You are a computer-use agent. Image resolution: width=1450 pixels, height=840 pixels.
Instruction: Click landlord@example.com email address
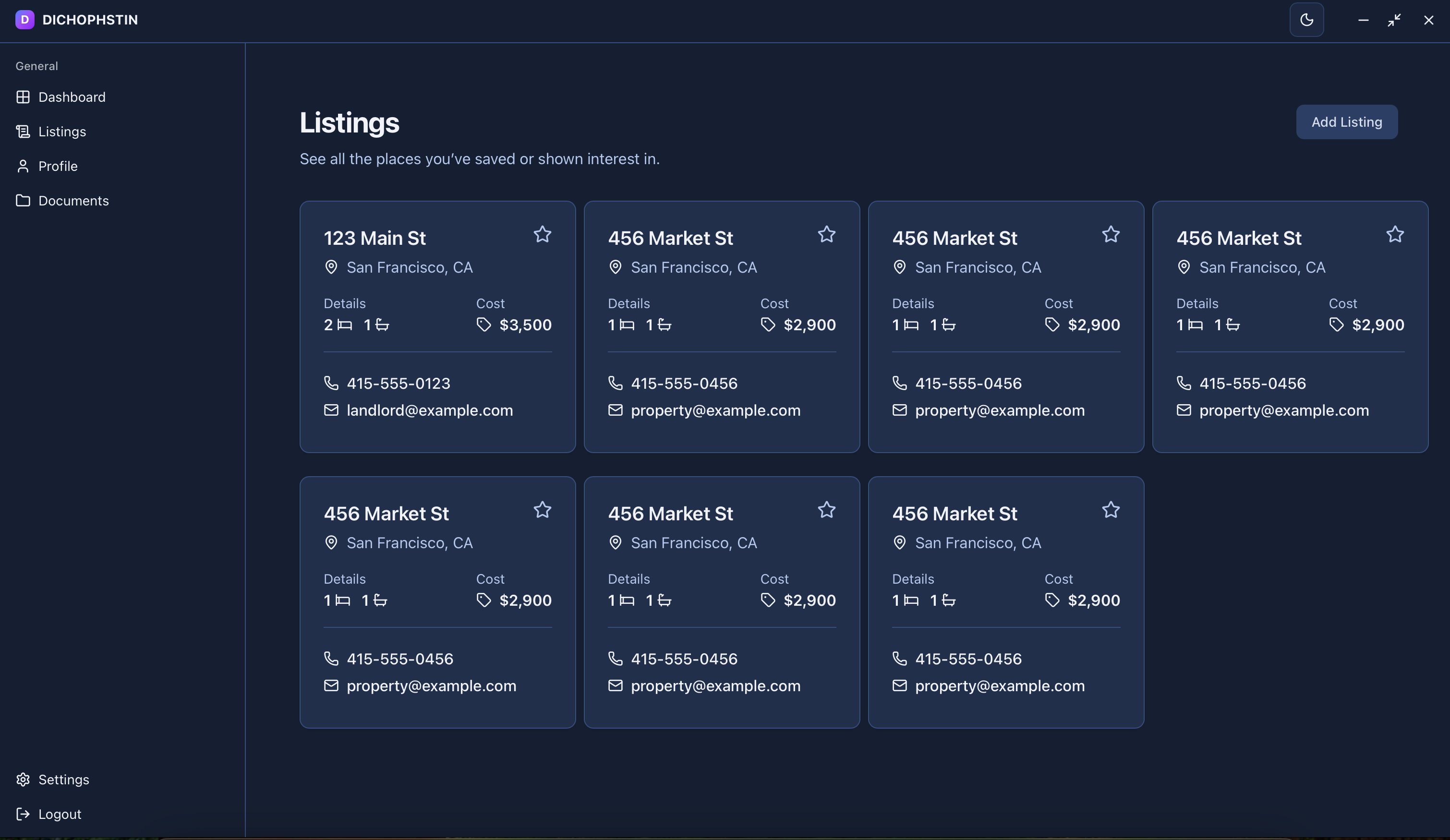point(429,410)
